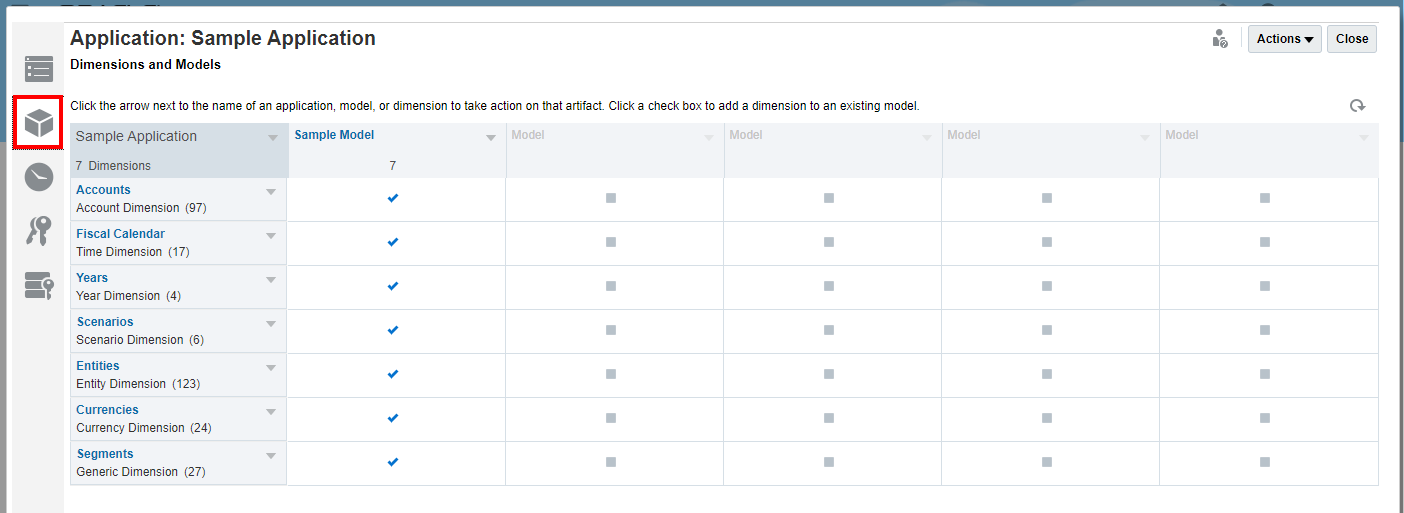The width and height of the screenshot is (1404, 513).
Task: Toggle Currencies check in Sample Model column
Action: pyautogui.click(x=393, y=418)
